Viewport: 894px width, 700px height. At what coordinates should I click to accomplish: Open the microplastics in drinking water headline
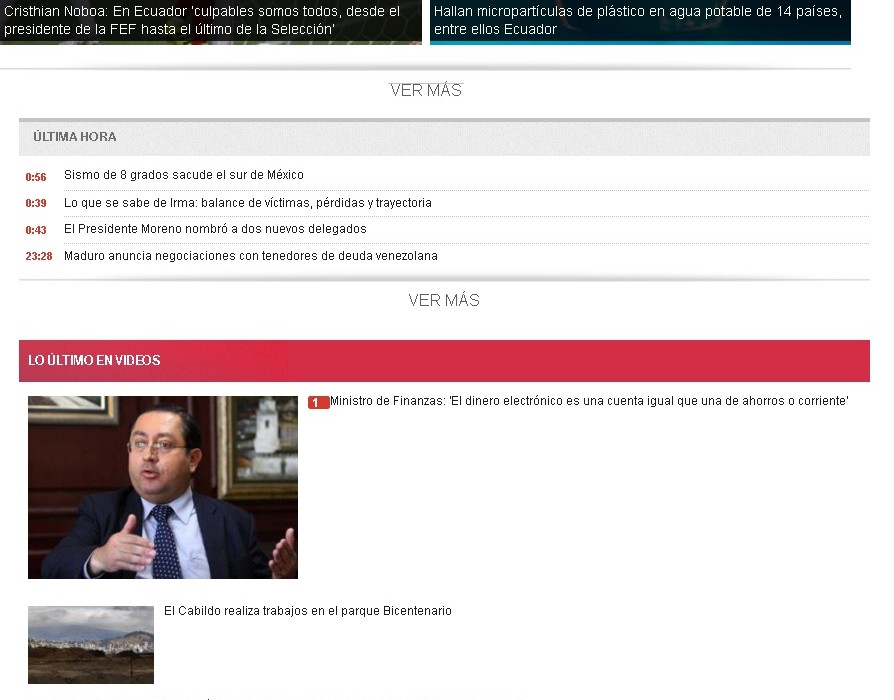638,20
